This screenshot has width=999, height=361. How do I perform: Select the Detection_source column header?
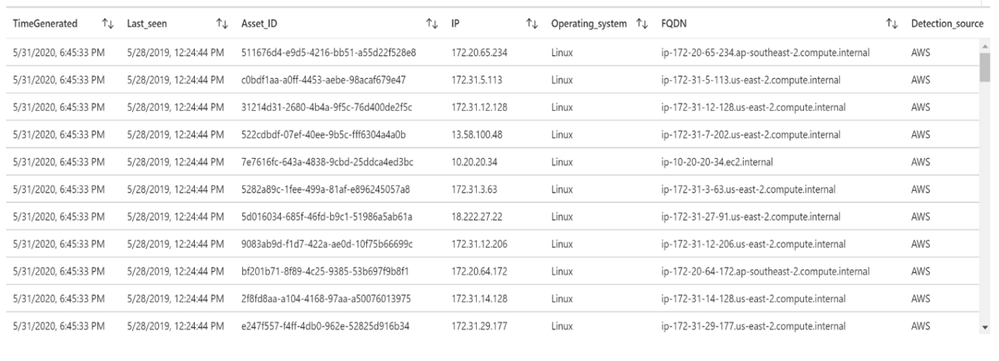pyautogui.click(x=947, y=24)
